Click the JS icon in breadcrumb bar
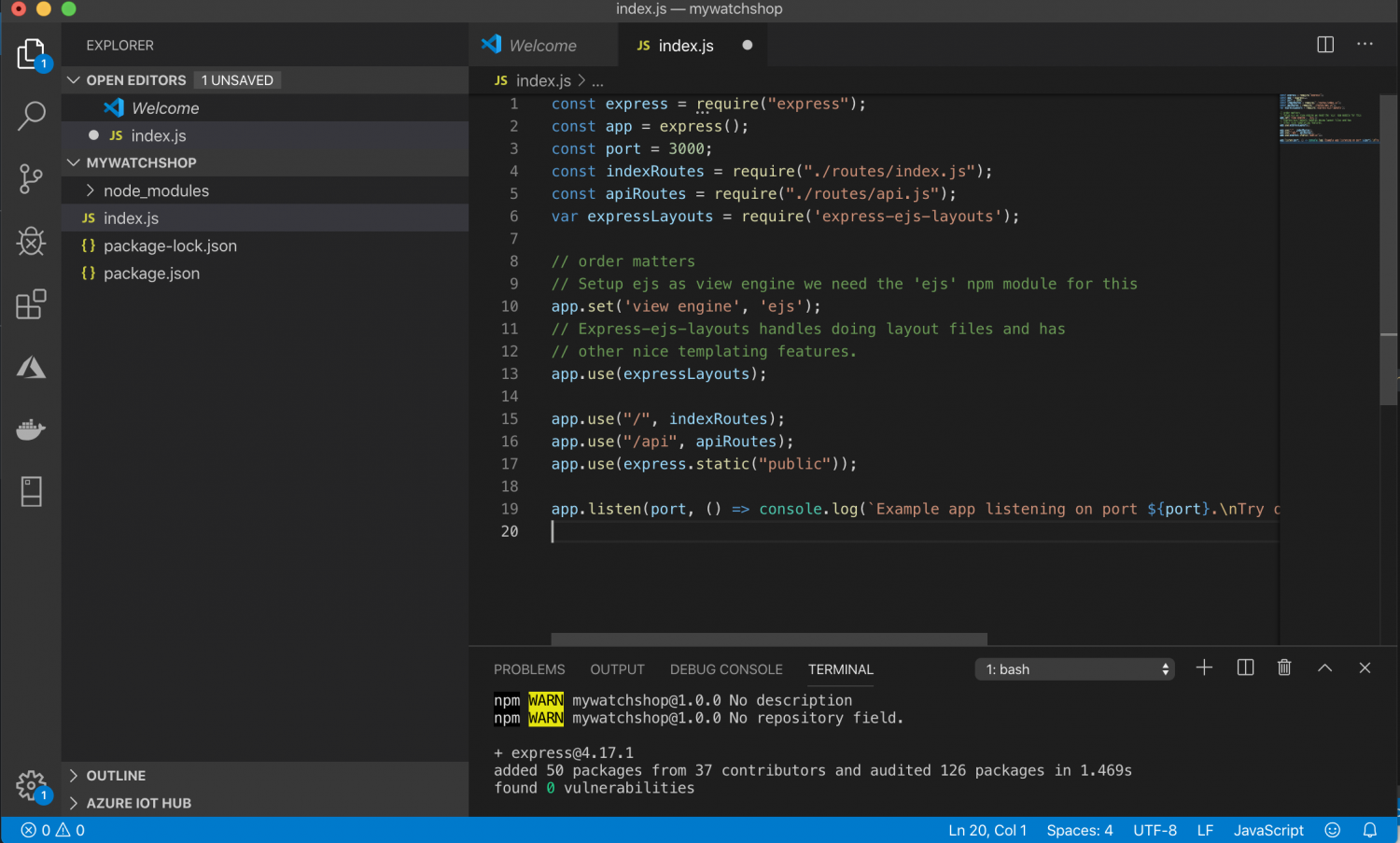Viewport: 1400px width, 843px height. 501,81
